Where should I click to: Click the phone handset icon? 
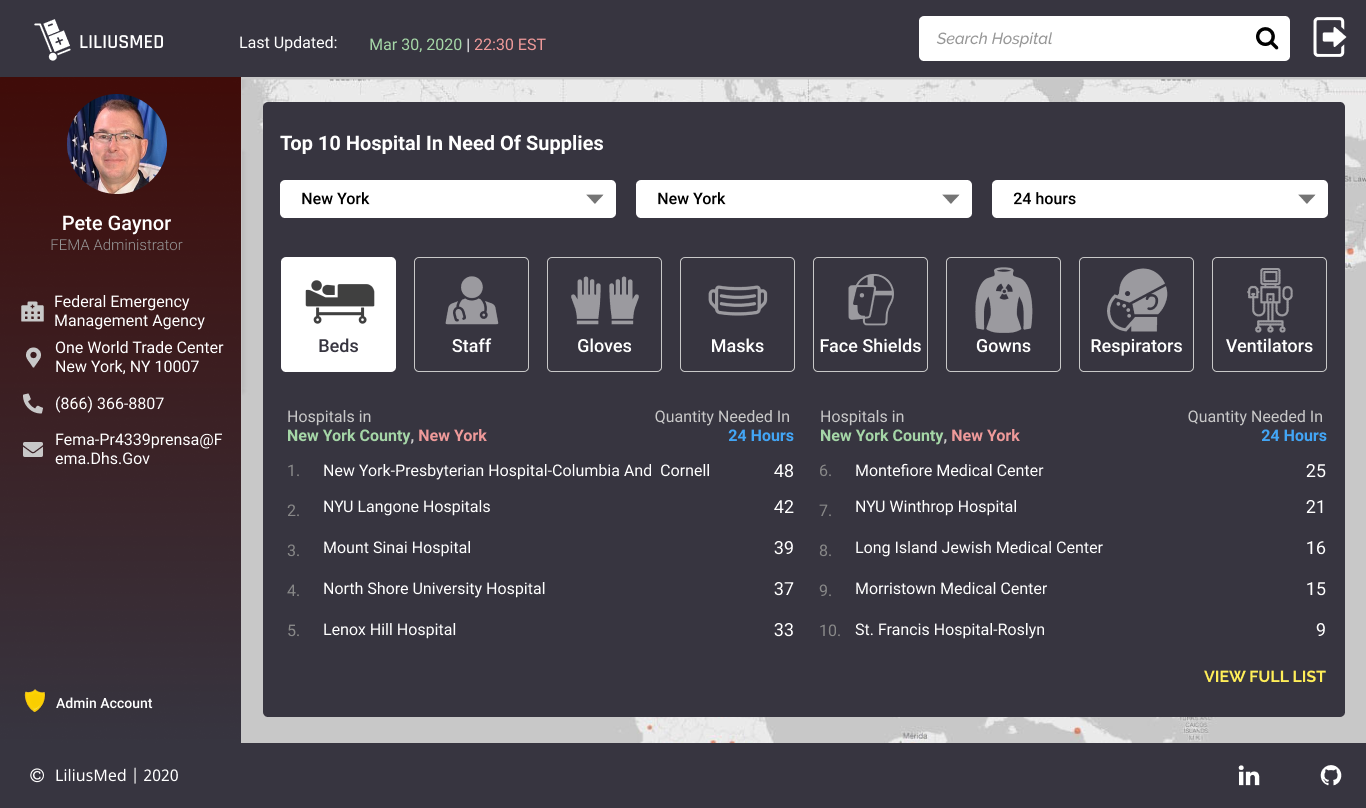[33, 403]
